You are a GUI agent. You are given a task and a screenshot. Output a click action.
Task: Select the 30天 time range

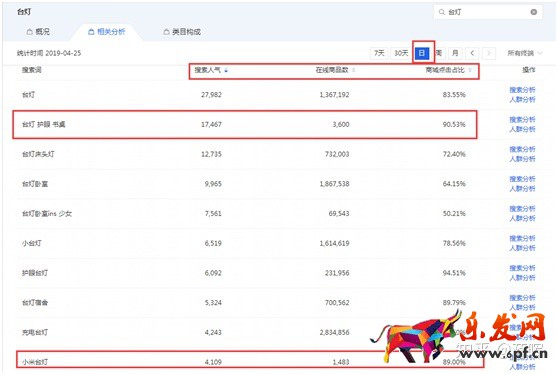pyautogui.click(x=401, y=53)
